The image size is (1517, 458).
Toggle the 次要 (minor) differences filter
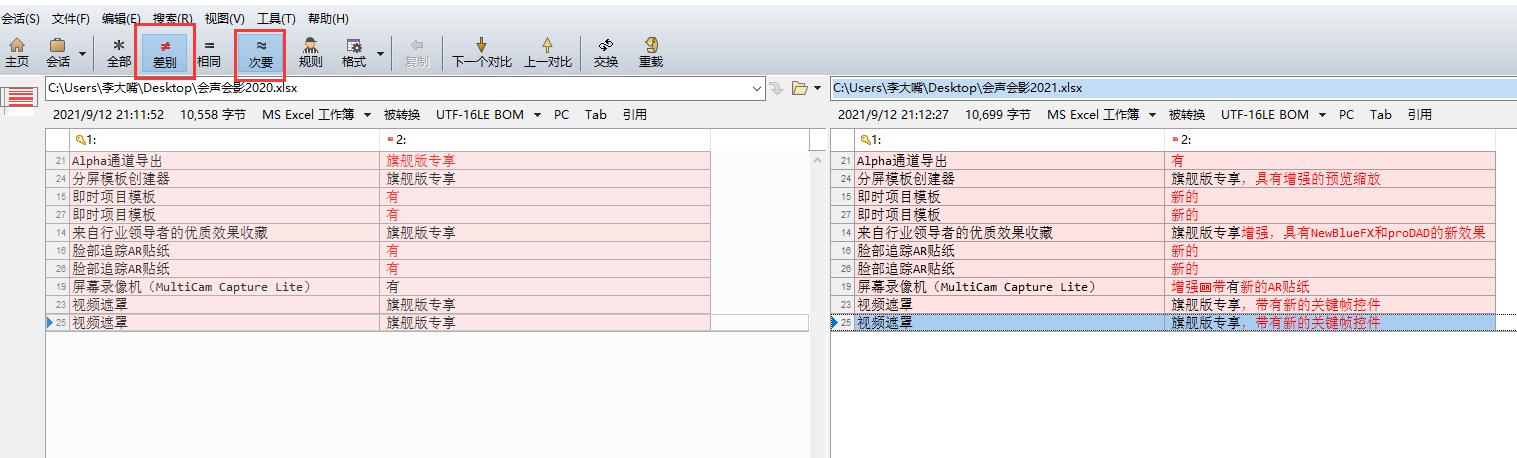[x=261, y=52]
